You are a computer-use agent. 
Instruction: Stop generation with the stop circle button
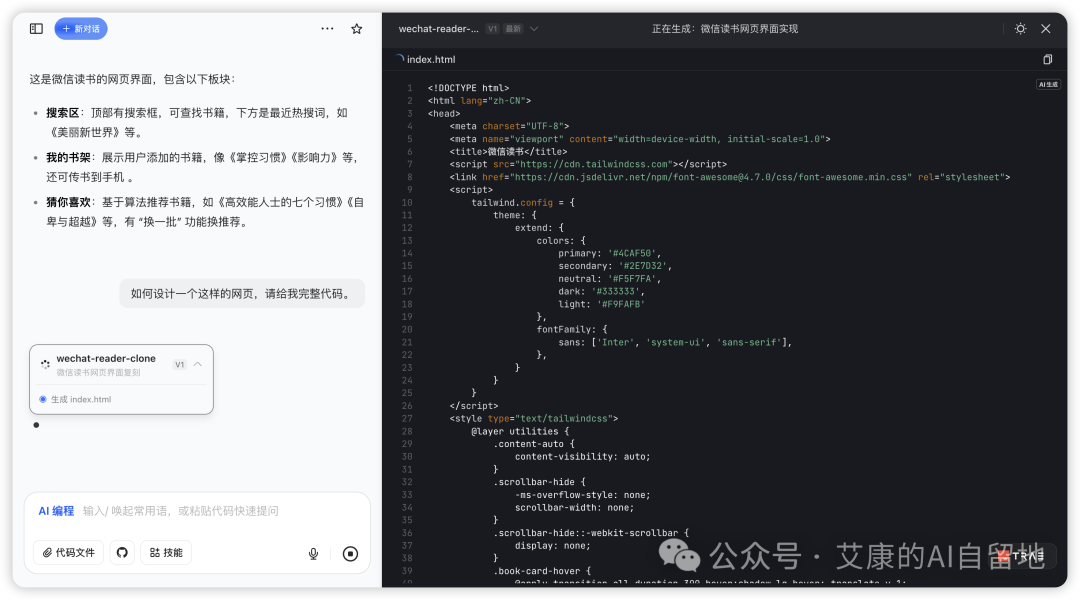pos(351,554)
